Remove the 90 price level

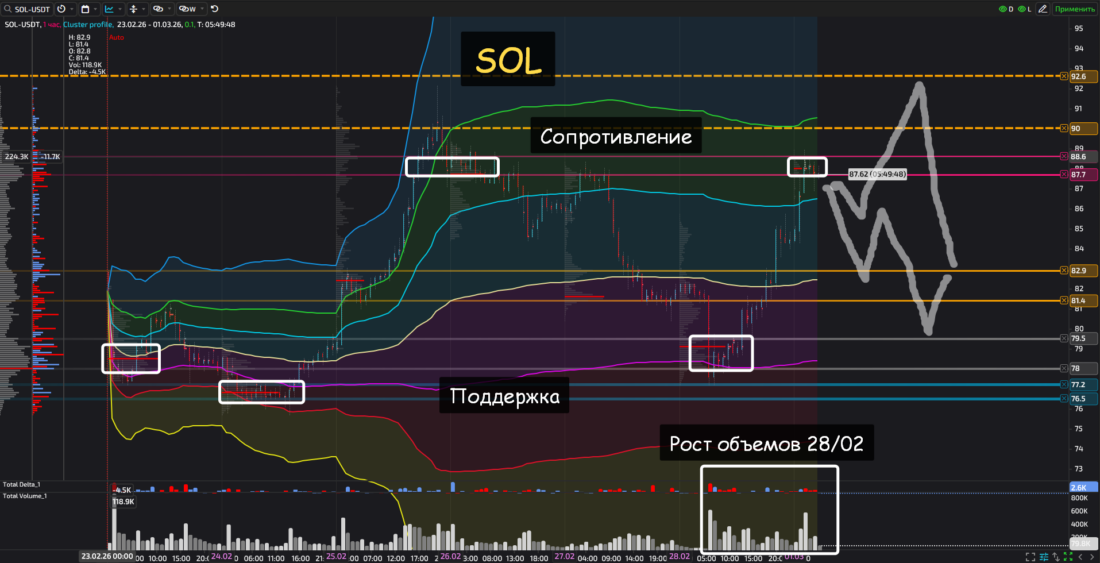(1064, 128)
